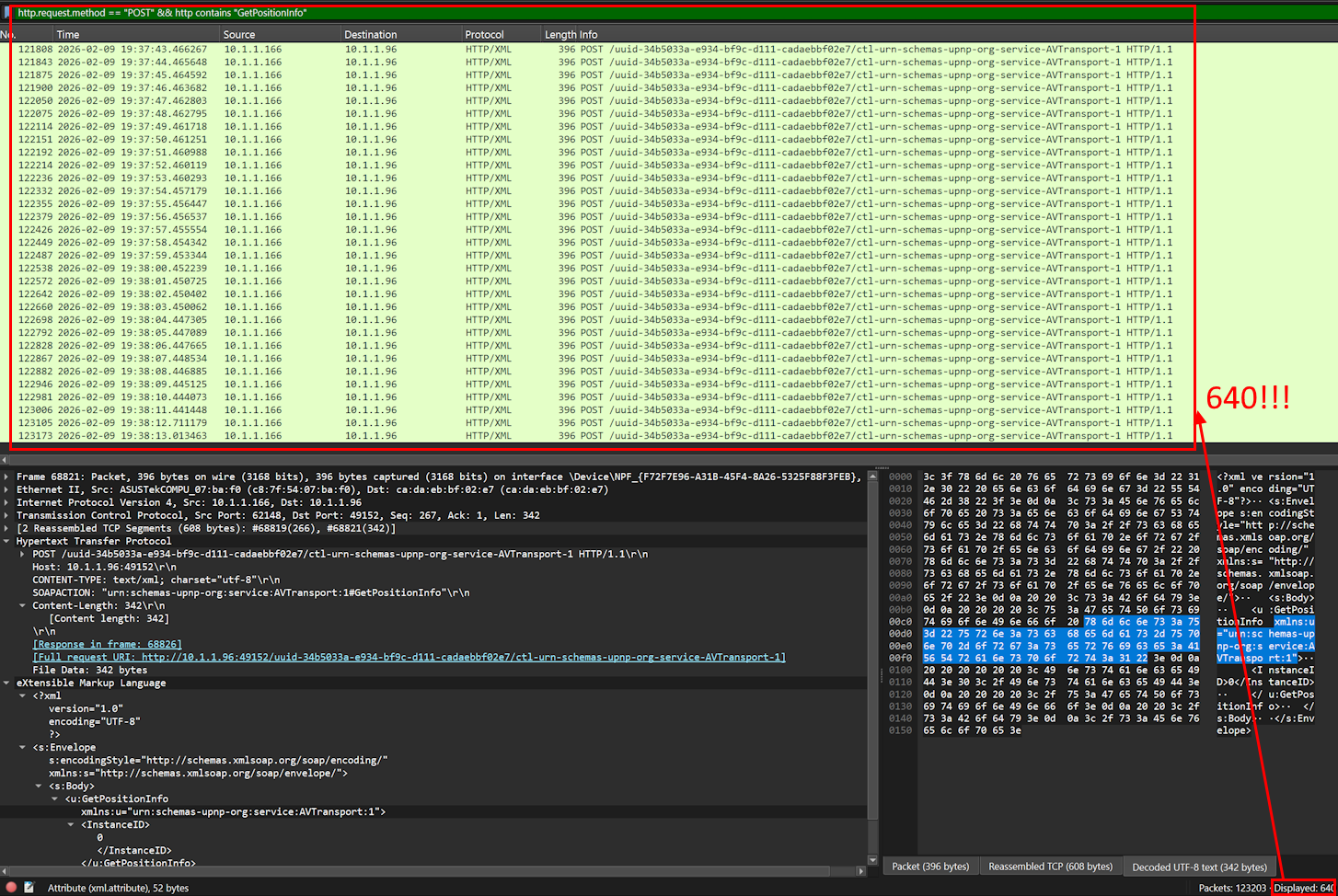Switch to Packet (396 bytes) tab
1338x896 pixels.
(930, 867)
